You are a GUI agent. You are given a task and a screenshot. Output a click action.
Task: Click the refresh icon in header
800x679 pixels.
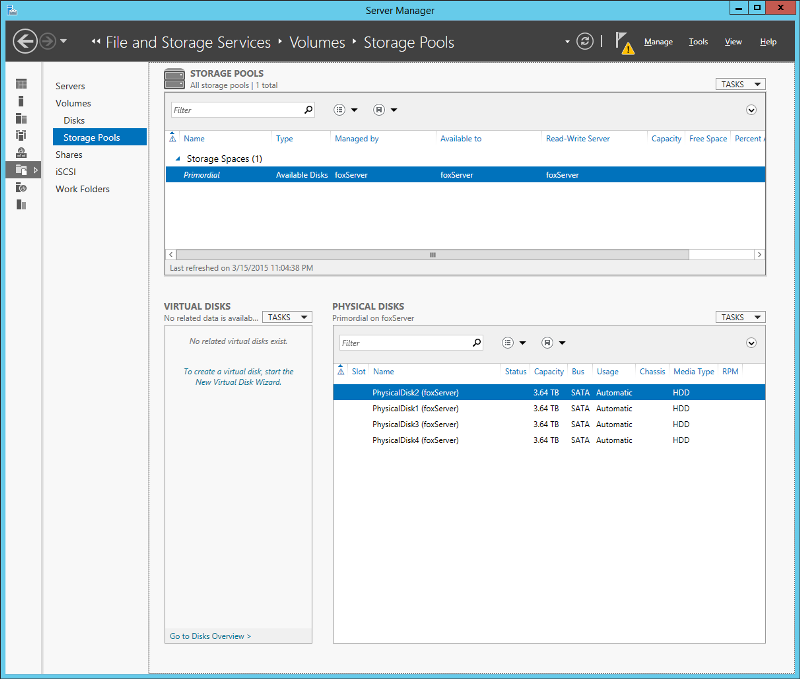click(x=585, y=41)
